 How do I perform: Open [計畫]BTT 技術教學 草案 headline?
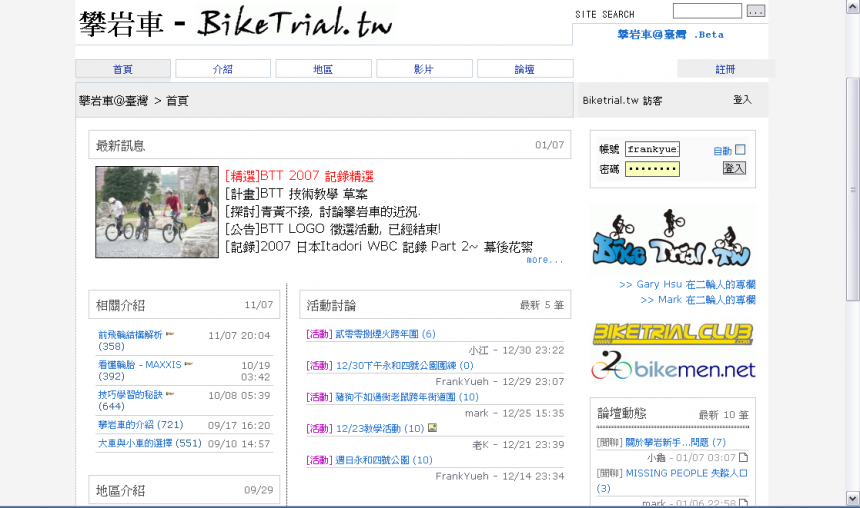tap(296, 194)
